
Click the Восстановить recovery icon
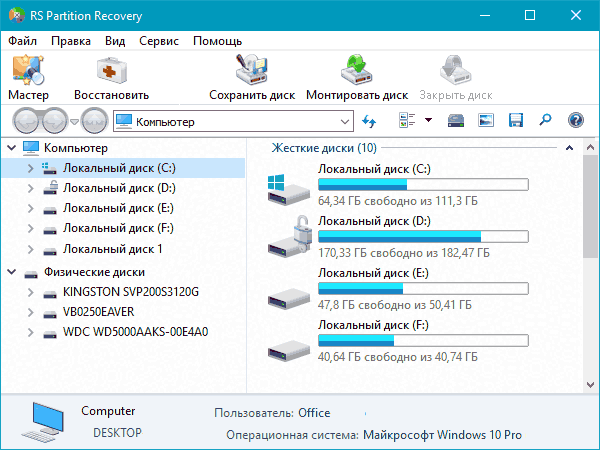click(x=111, y=70)
